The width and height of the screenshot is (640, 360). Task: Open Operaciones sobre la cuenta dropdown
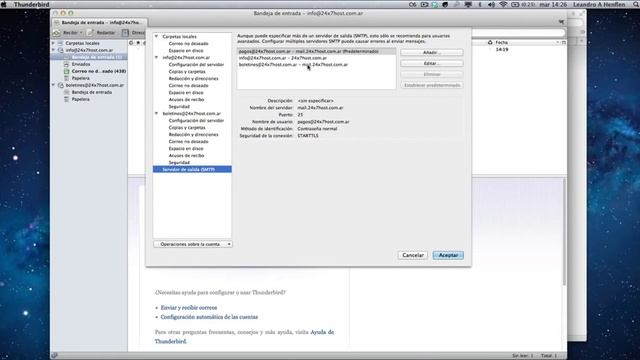pos(193,244)
